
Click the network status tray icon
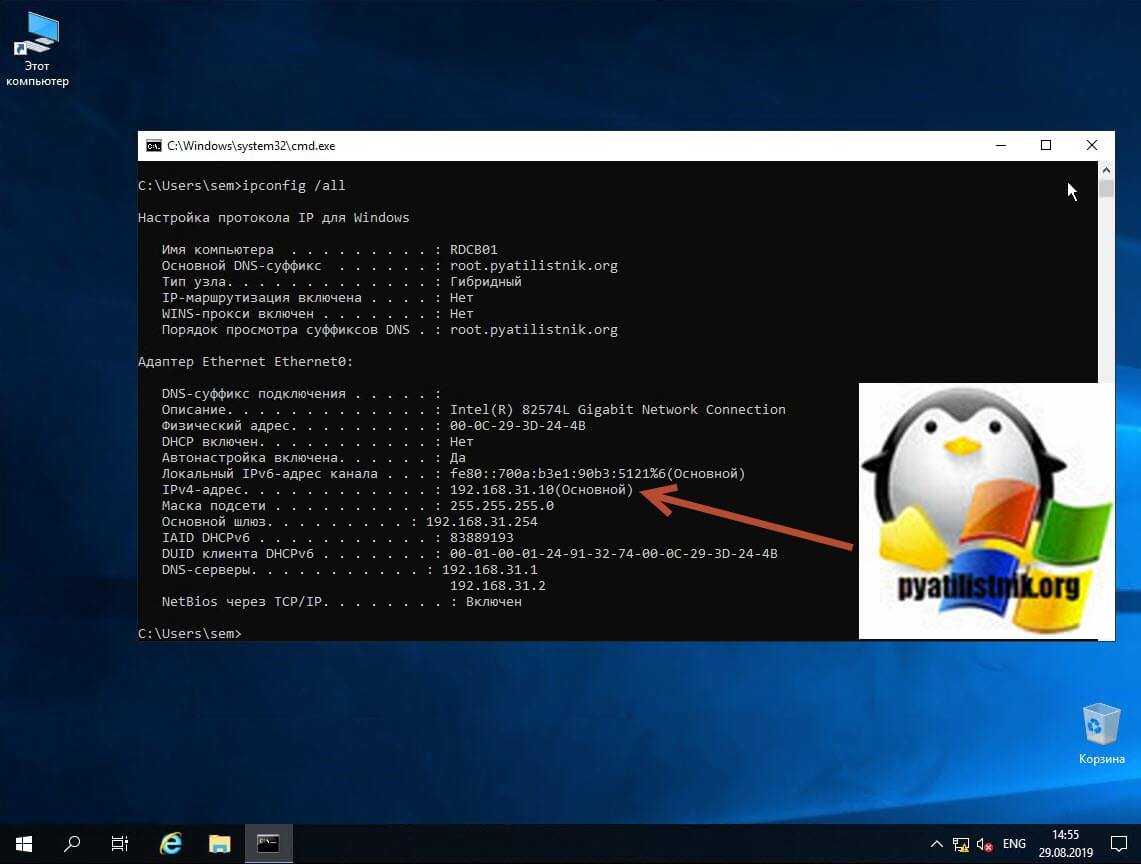[961, 844]
